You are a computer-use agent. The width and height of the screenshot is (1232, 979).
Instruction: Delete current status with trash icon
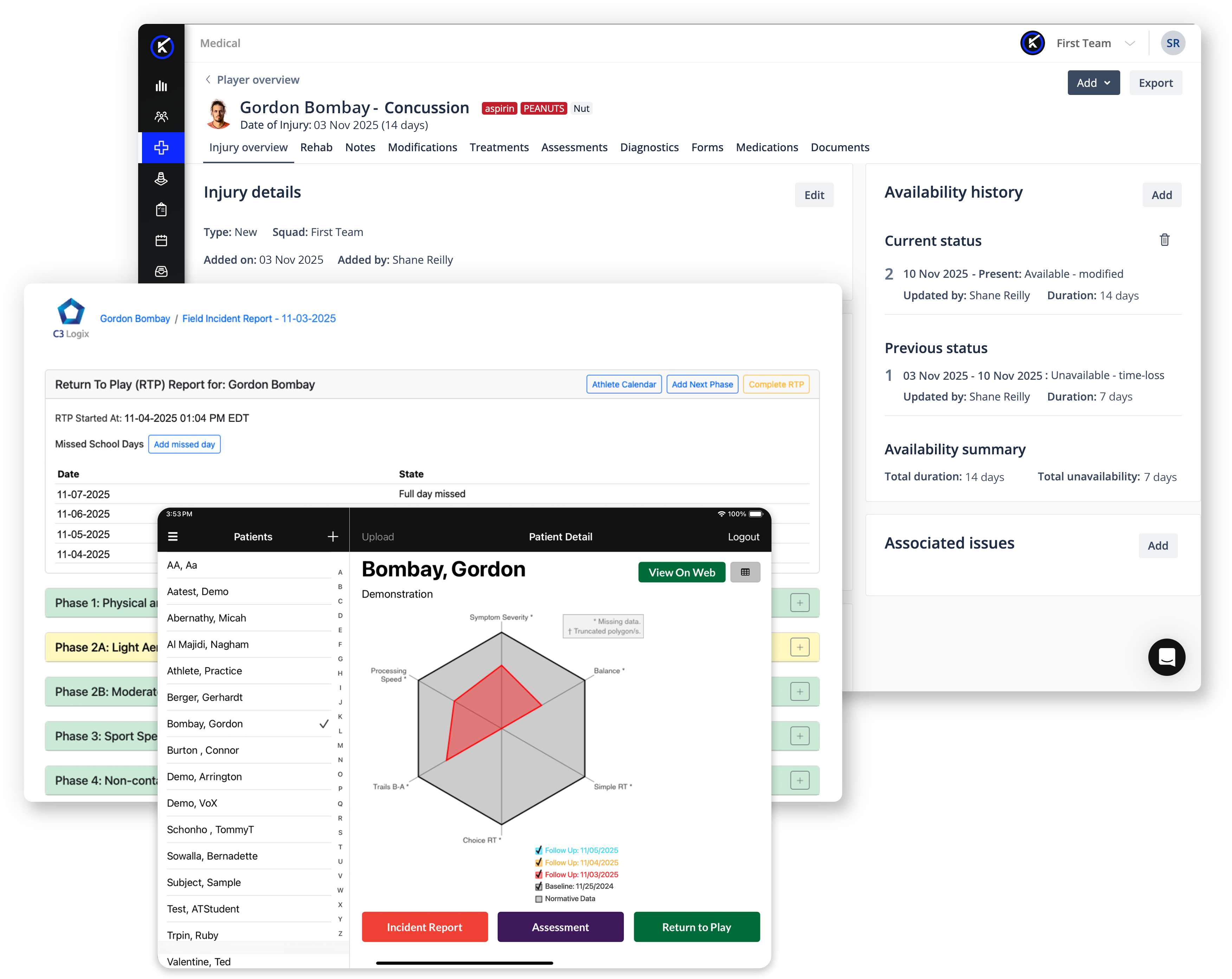(1164, 240)
